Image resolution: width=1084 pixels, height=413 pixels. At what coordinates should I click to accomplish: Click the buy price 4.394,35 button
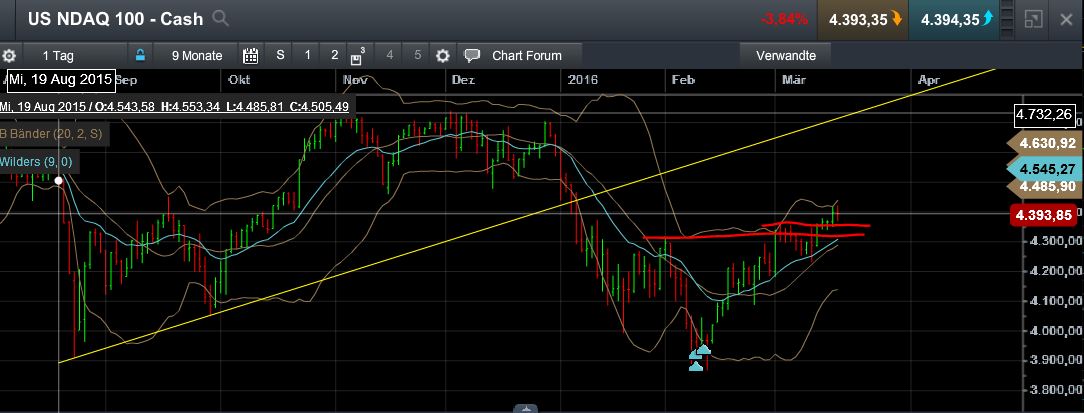coord(956,19)
